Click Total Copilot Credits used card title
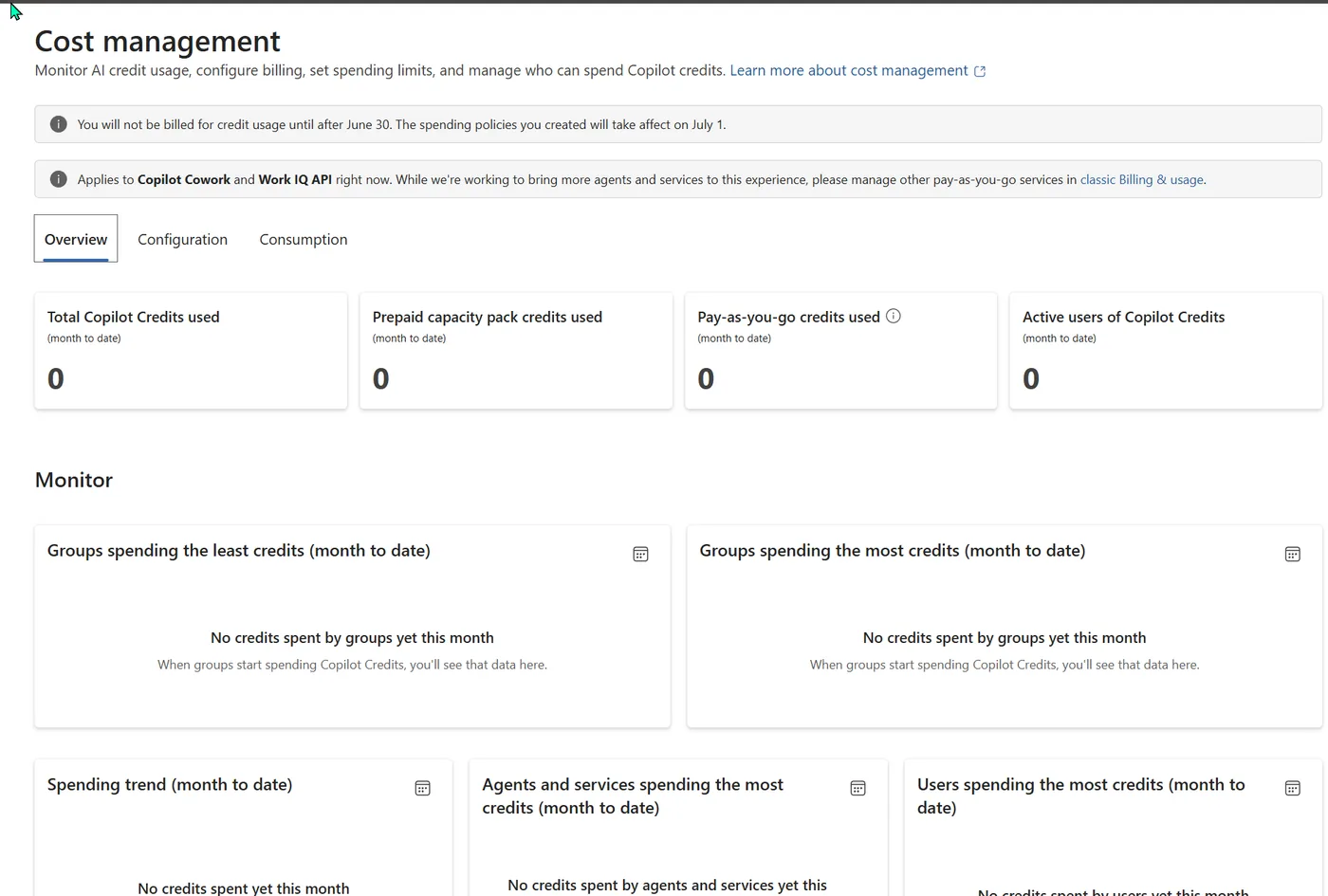Image resolution: width=1328 pixels, height=896 pixels. [x=134, y=317]
